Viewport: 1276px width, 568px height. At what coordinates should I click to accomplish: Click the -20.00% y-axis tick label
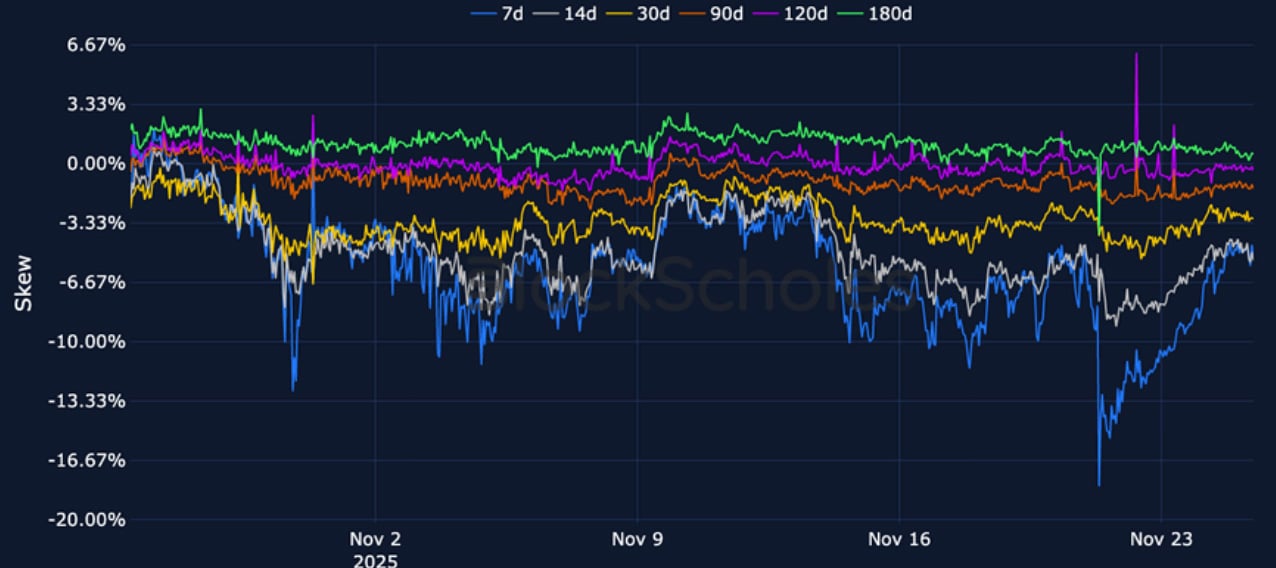tap(64, 520)
